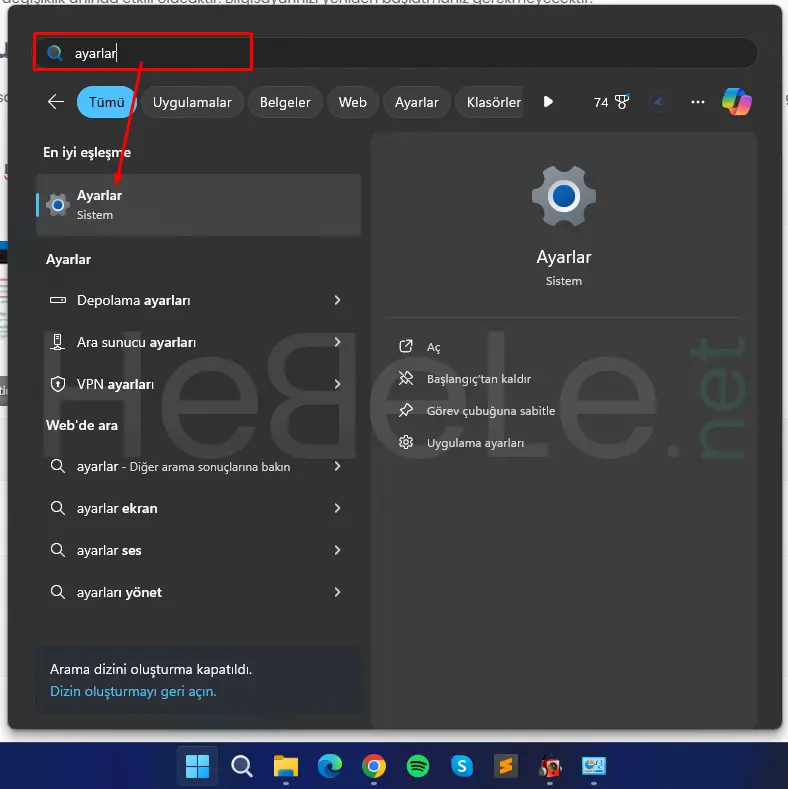This screenshot has height=789, width=788.
Task: Switch to the Belgeler filter tab
Action: coord(285,102)
